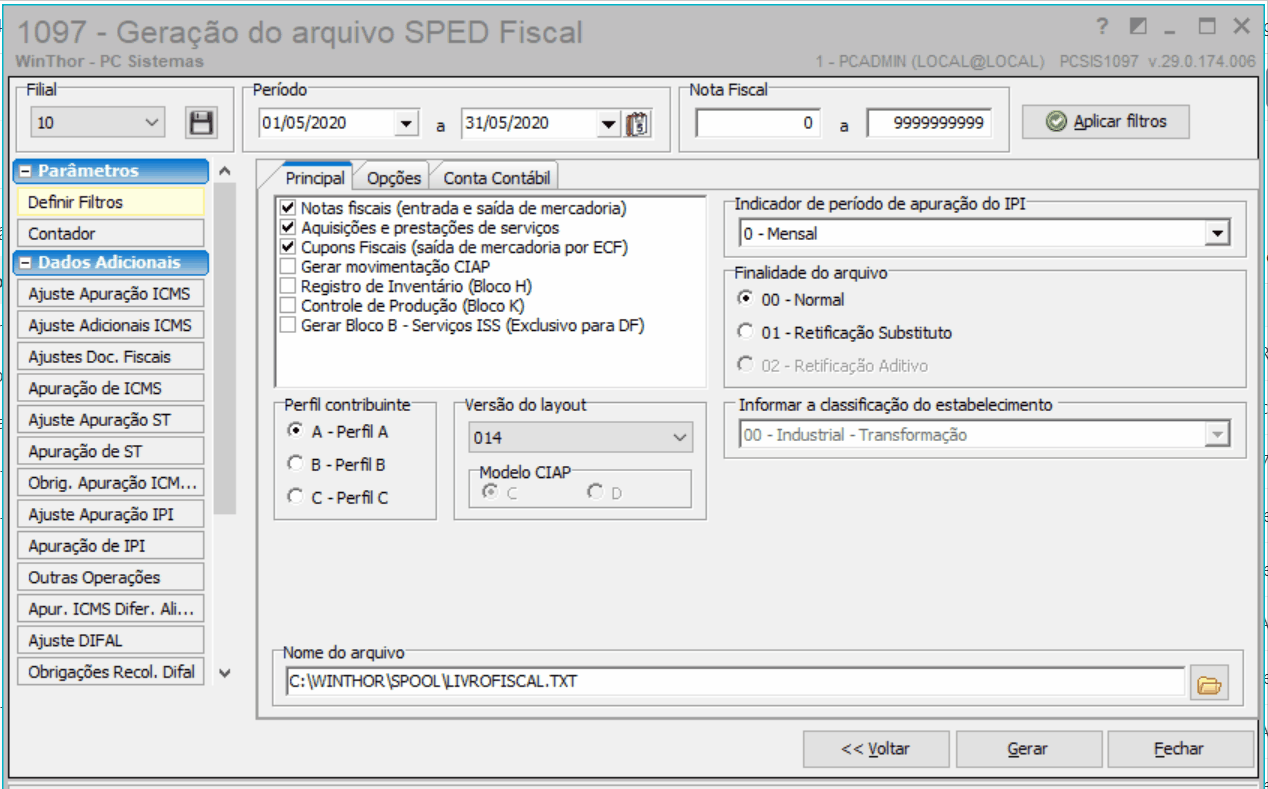Open the calendar icon next to Período
Viewport: 1268px width, 789px height.
(x=637, y=124)
